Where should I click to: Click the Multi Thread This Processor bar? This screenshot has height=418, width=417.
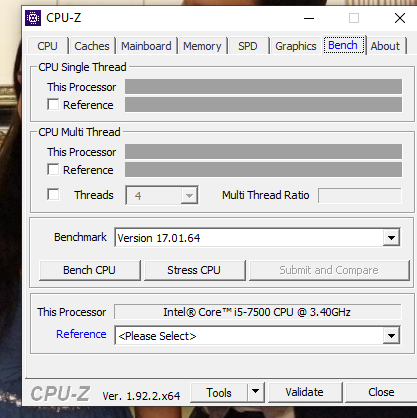263,152
